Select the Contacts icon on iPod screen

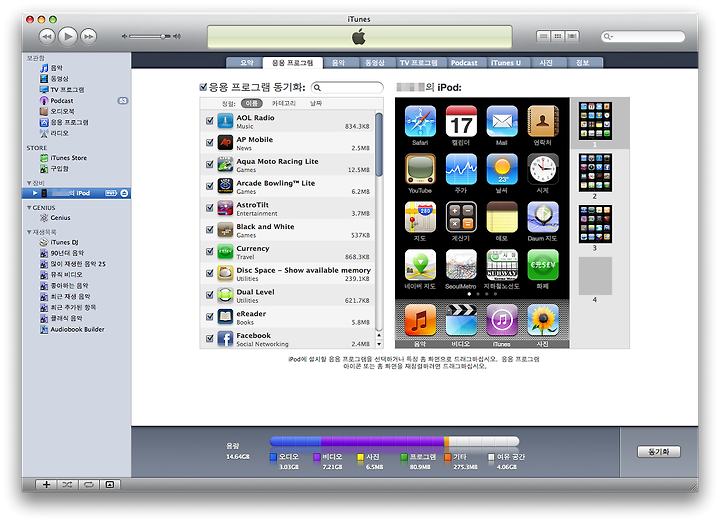543,122
